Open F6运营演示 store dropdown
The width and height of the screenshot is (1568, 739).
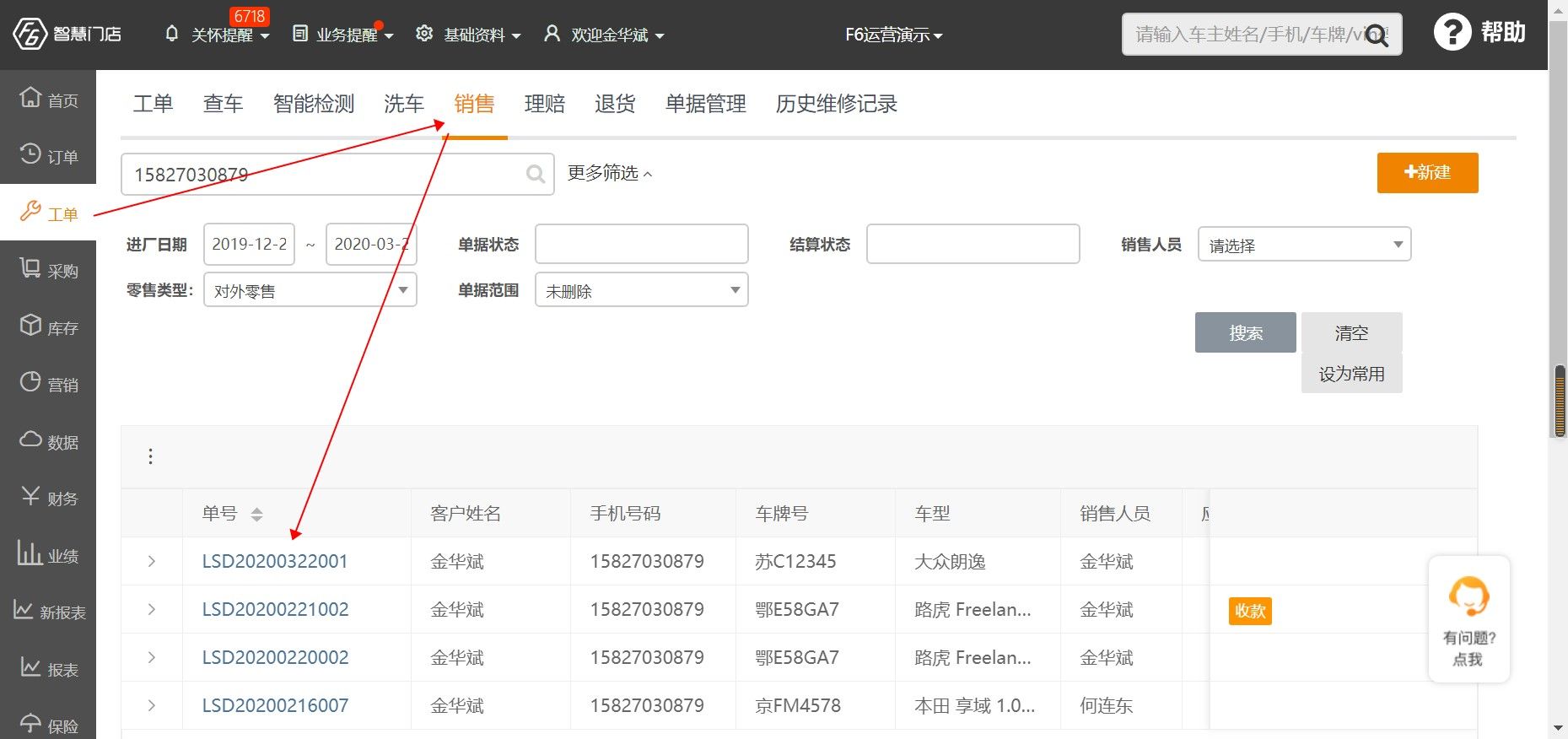(893, 35)
